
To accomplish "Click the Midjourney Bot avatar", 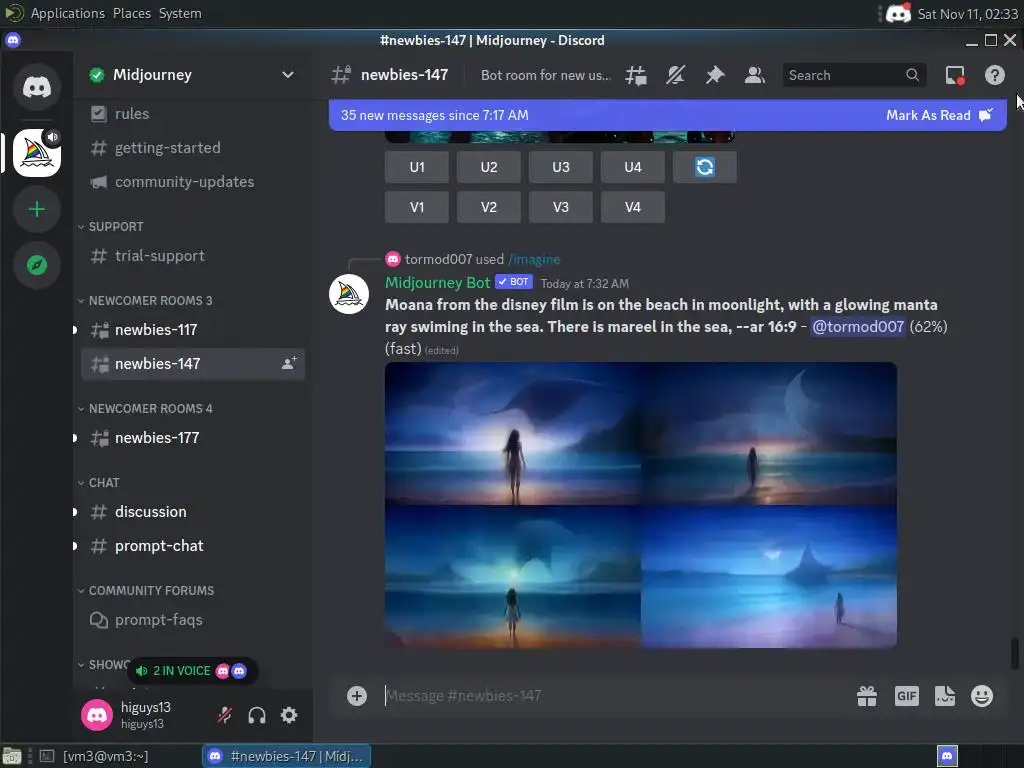I will click(x=349, y=294).
